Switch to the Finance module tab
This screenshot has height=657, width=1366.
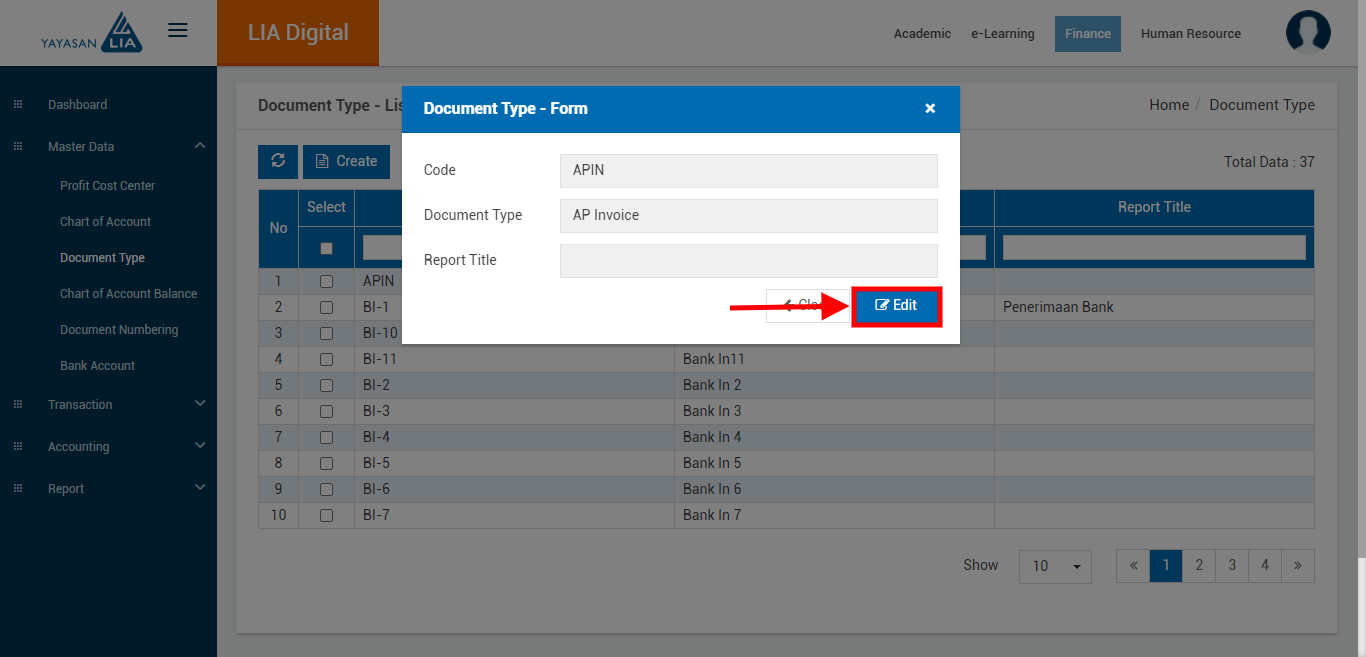[x=1087, y=34]
